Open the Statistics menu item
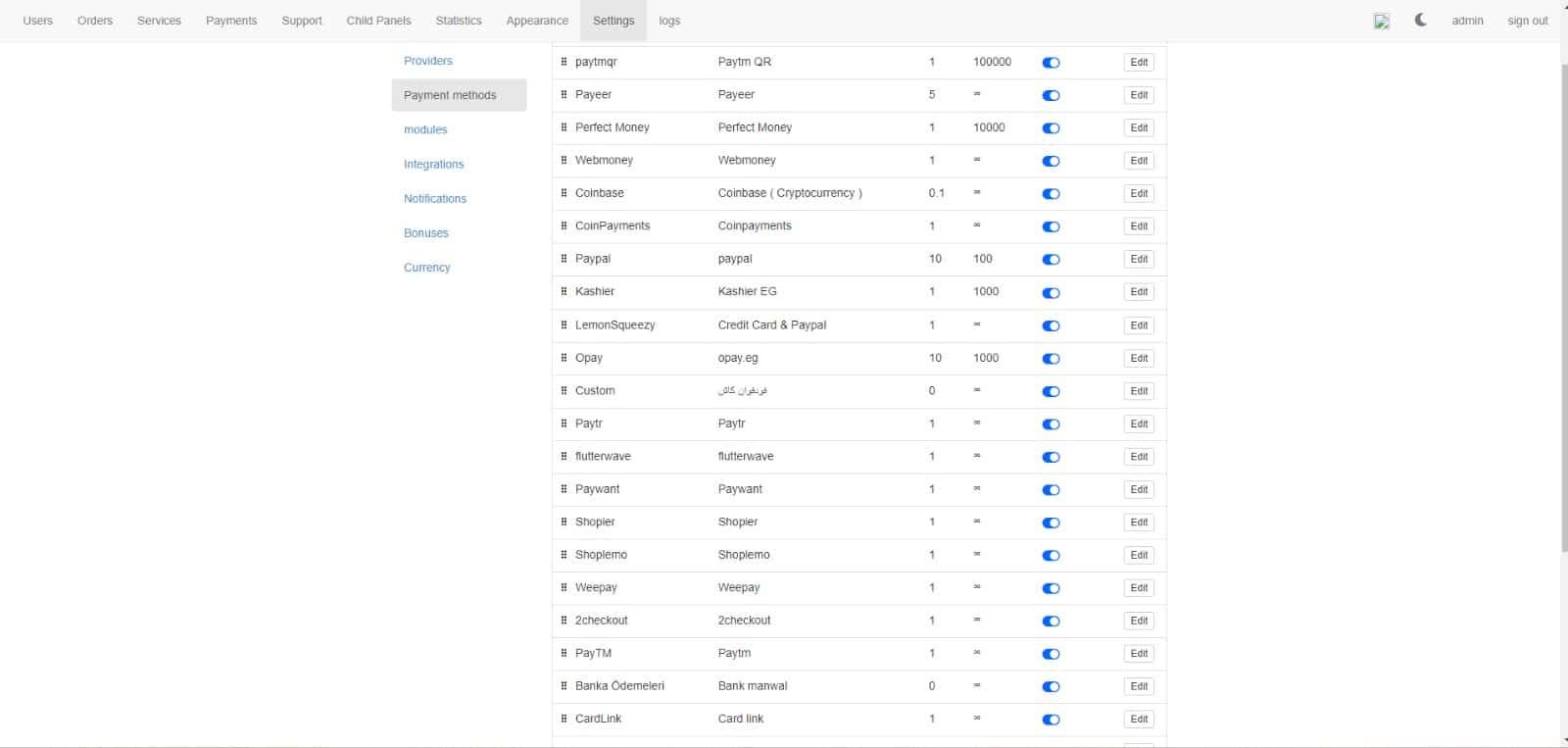This screenshot has height=748, width=1568. [459, 21]
